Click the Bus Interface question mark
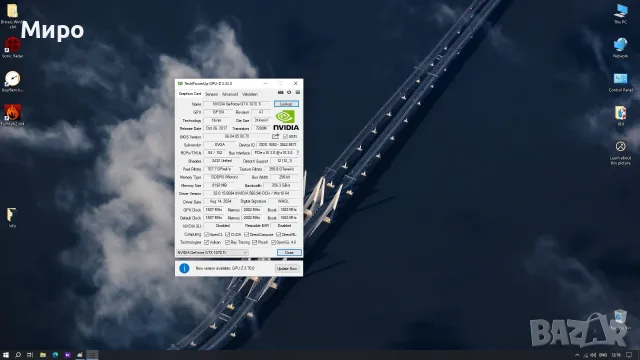 coord(298,153)
